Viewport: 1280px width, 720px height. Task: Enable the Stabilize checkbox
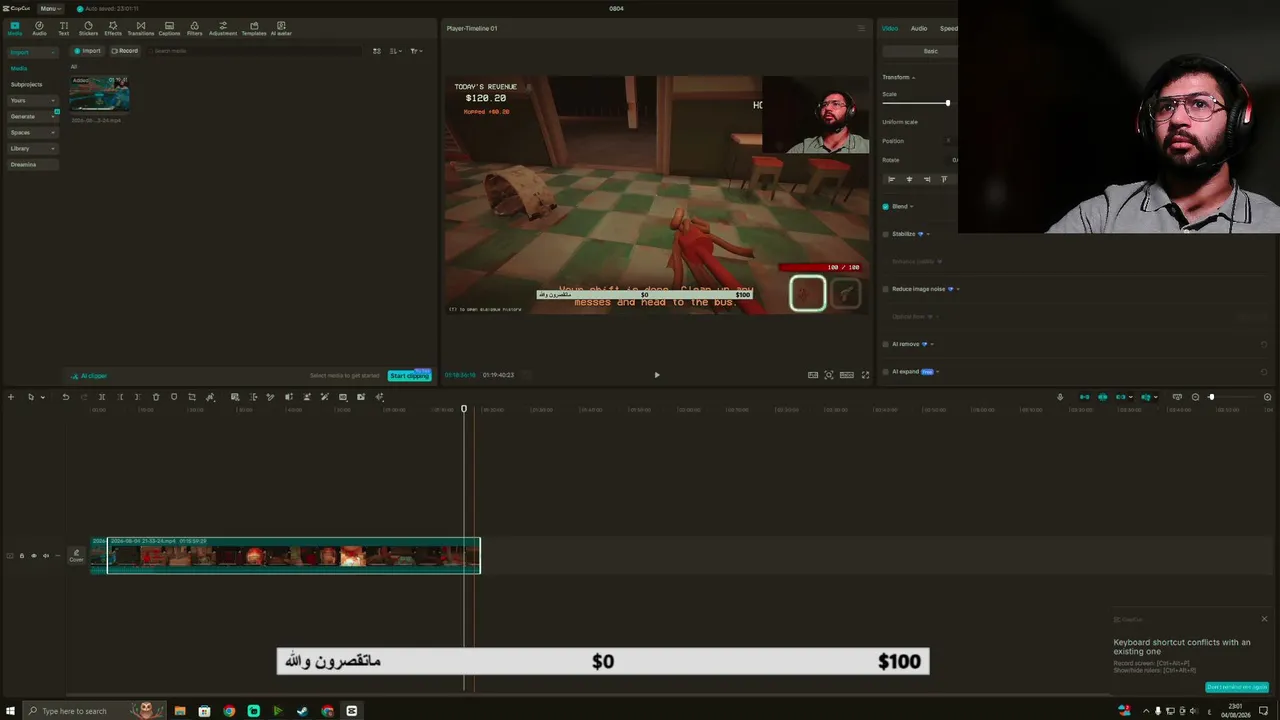pos(886,234)
